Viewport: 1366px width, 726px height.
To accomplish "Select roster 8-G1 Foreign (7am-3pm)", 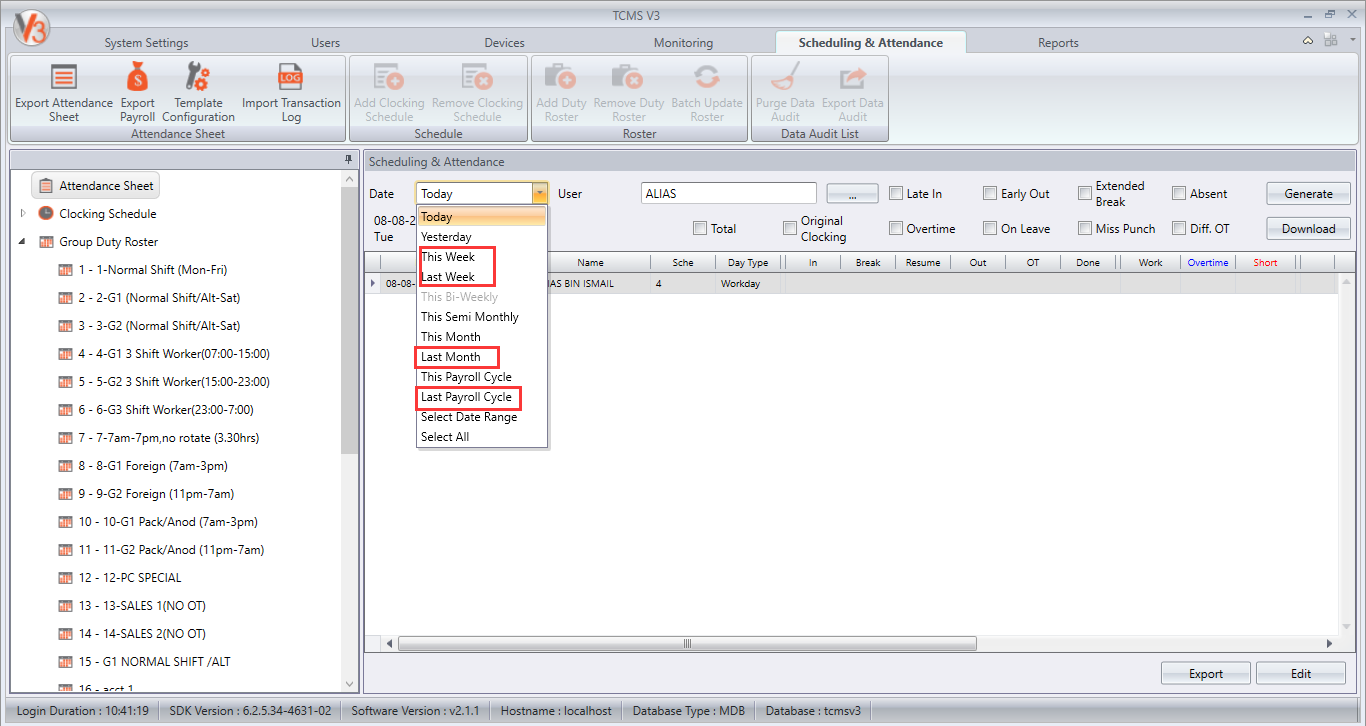I will tap(153, 466).
